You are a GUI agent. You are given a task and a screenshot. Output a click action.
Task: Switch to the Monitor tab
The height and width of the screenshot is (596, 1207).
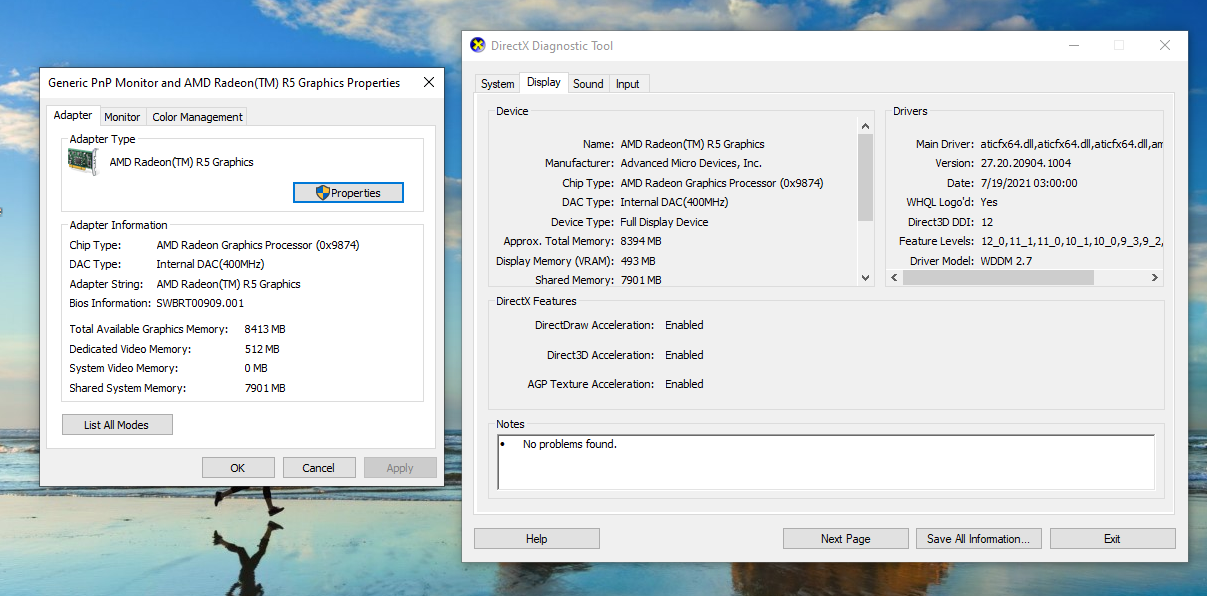coord(123,117)
